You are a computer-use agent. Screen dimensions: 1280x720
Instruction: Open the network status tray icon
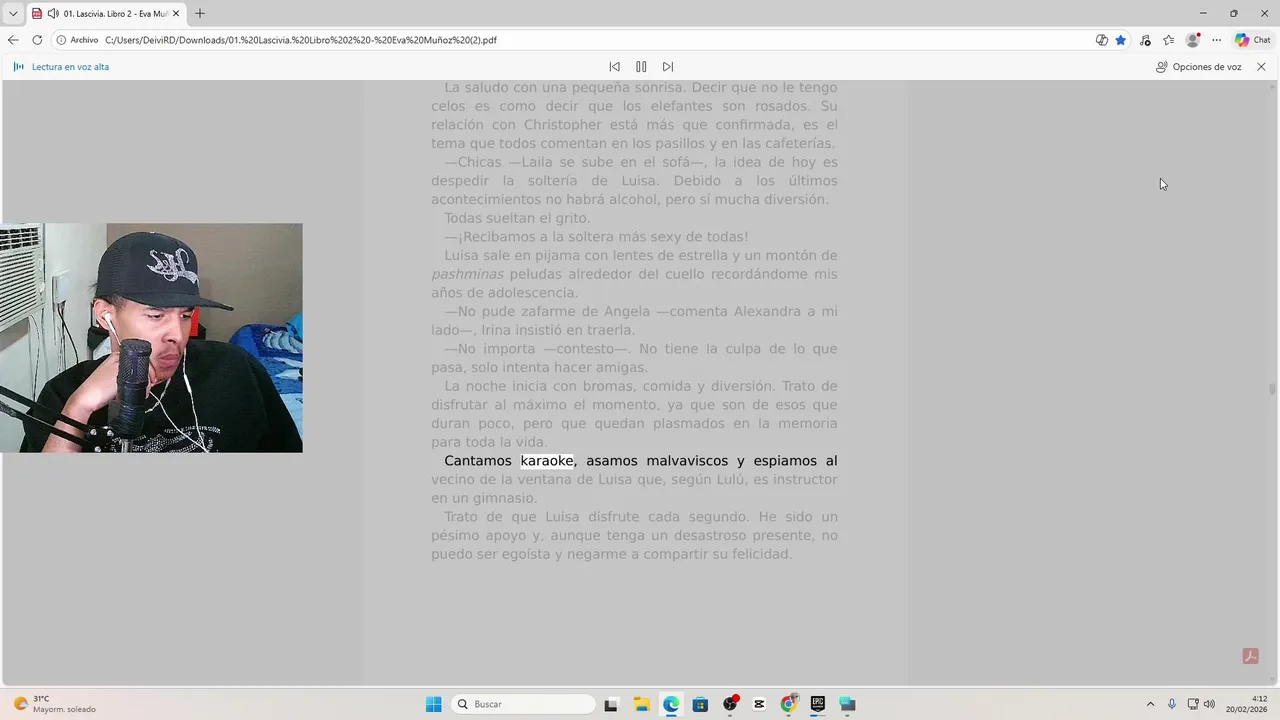1194,704
